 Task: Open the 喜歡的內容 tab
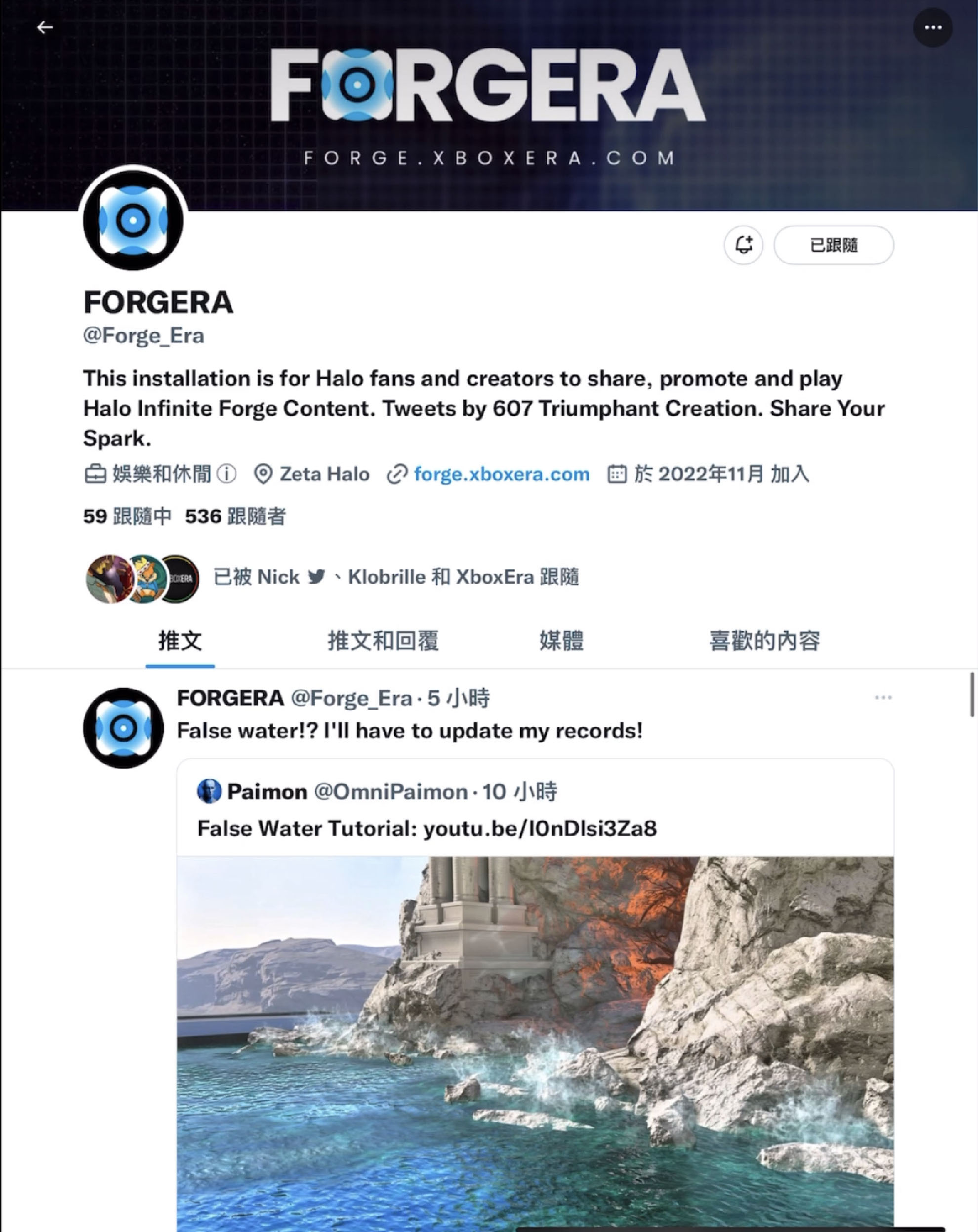(765, 641)
